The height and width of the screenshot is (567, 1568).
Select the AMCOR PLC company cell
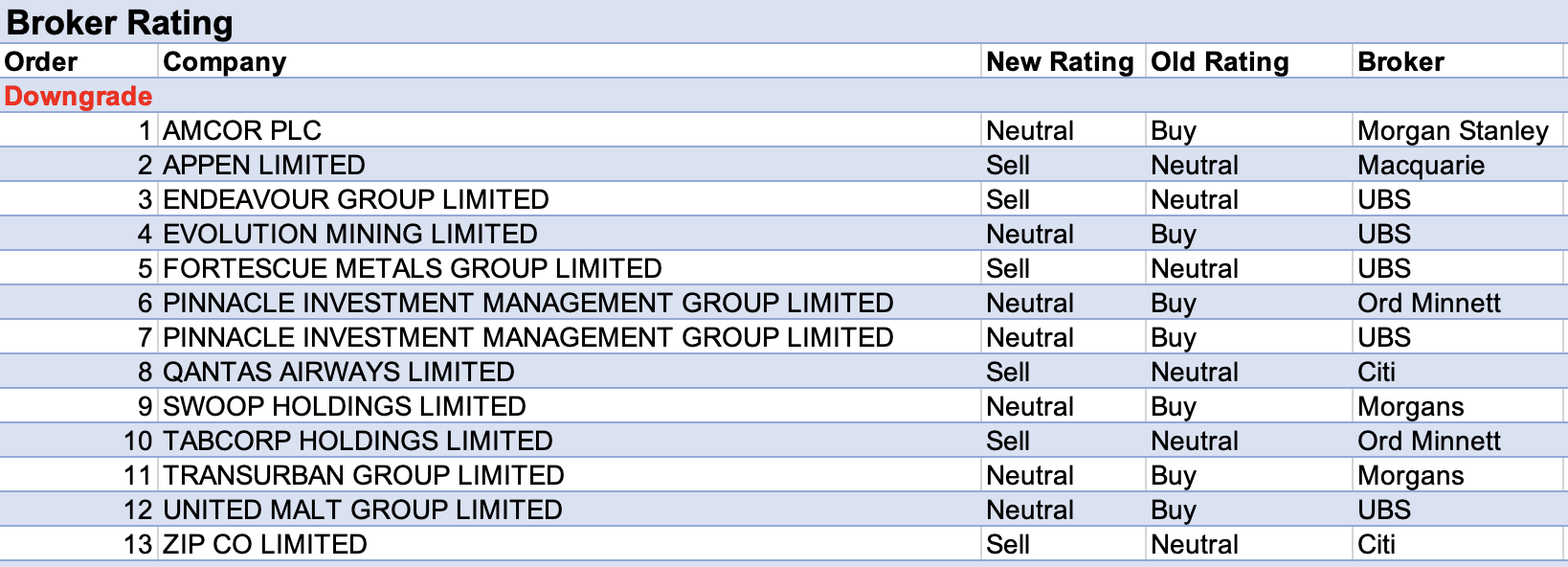242,130
